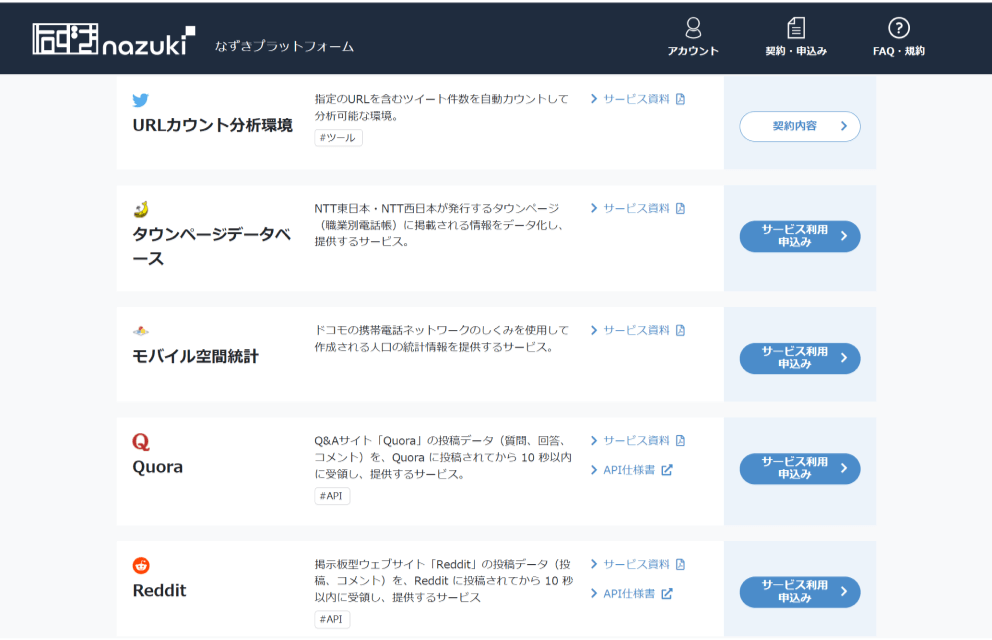This screenshot has height=640, width=992.
Task: Click サービス利用申込み for タウンページデータベース
Action: [x=799, y=236]
